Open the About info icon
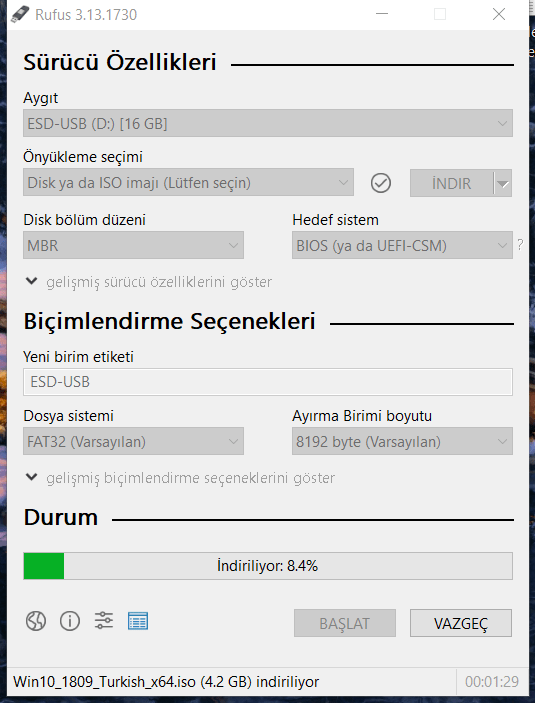The width and height of the screenshot is (535, 703). (70, 621)
